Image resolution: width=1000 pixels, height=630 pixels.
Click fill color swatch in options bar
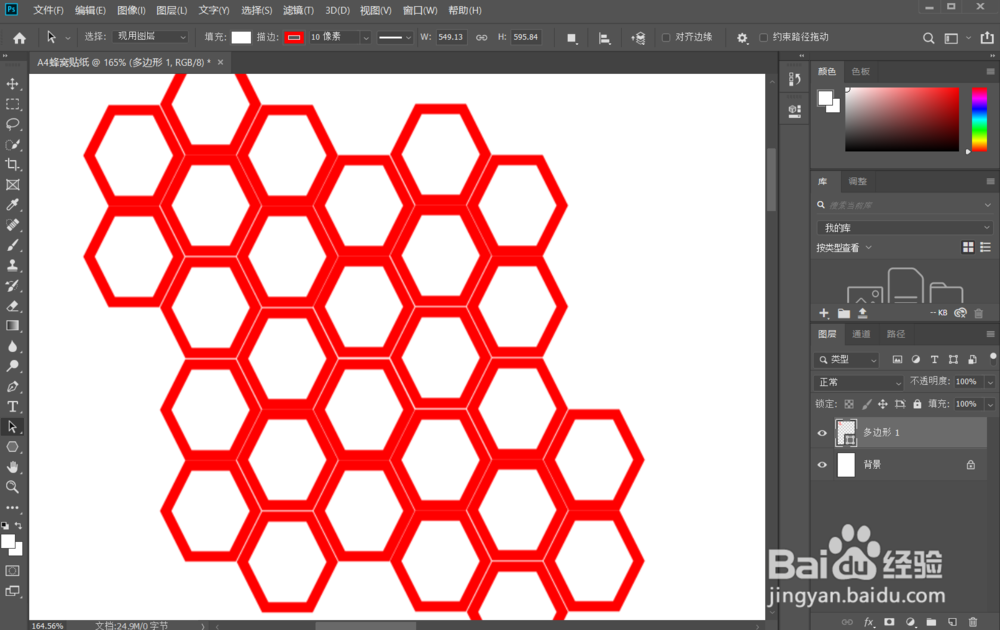tap(241, 38)
